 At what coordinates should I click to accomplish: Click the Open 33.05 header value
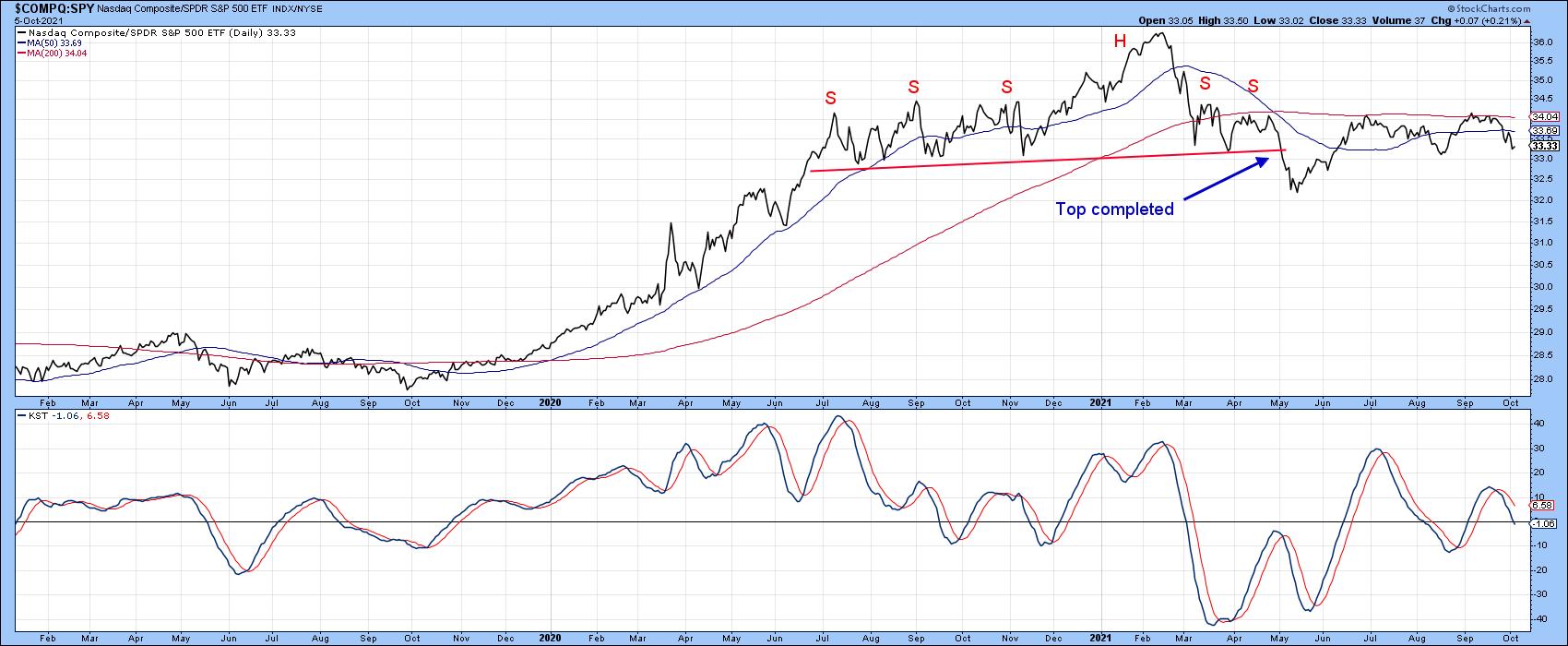1165,20
